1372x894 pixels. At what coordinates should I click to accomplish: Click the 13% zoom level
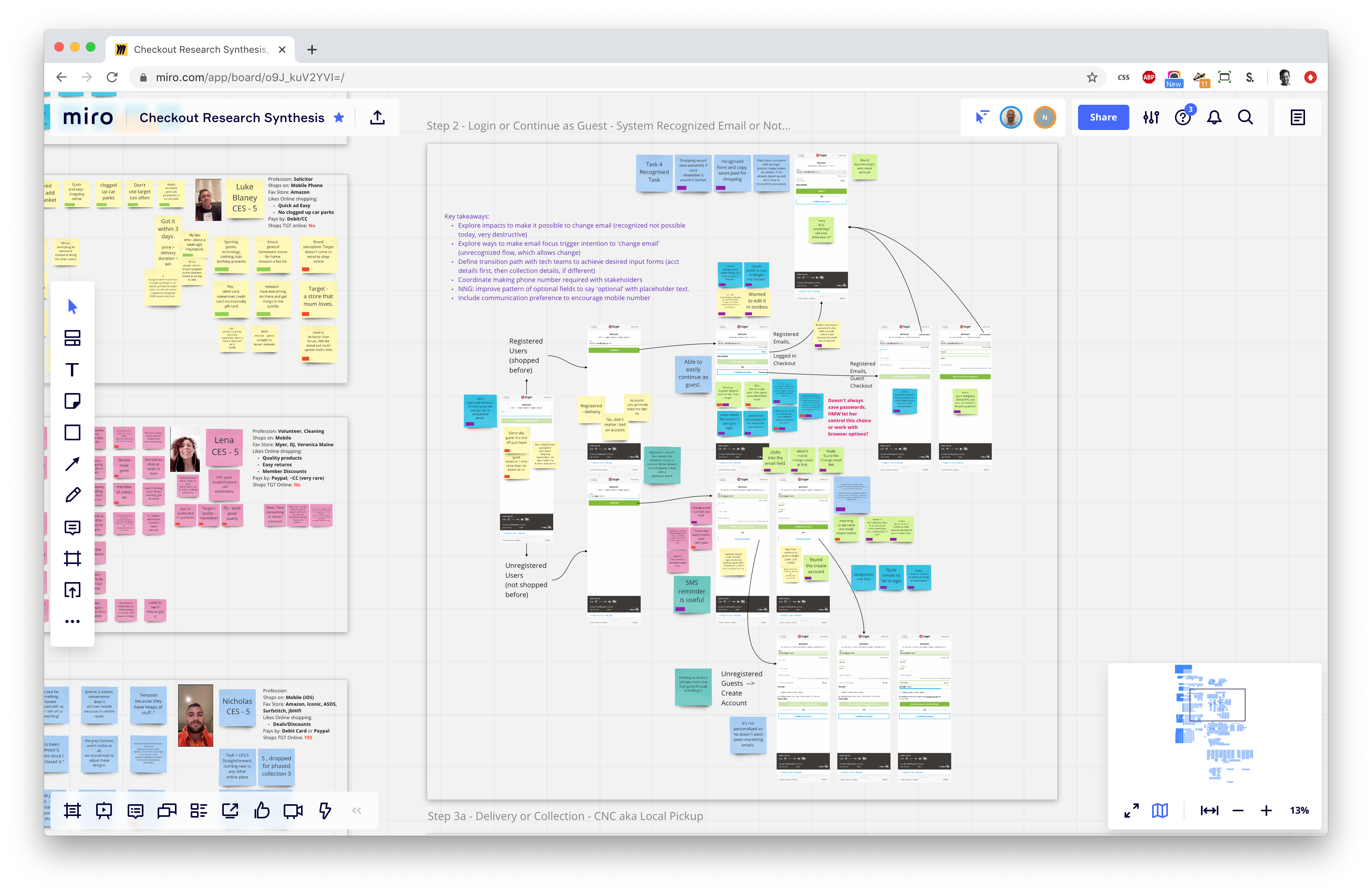1299,811
